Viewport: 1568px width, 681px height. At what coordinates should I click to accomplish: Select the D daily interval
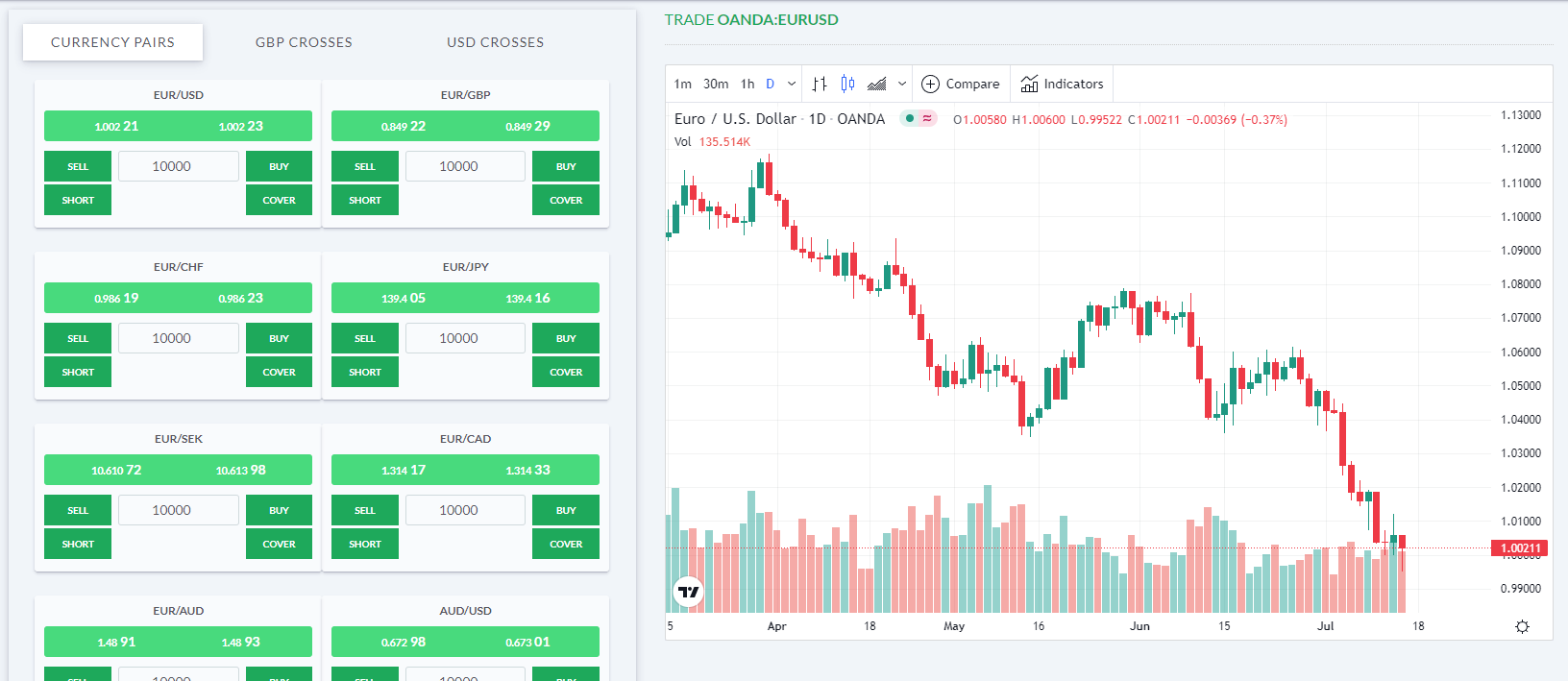[x=770, y=84]
